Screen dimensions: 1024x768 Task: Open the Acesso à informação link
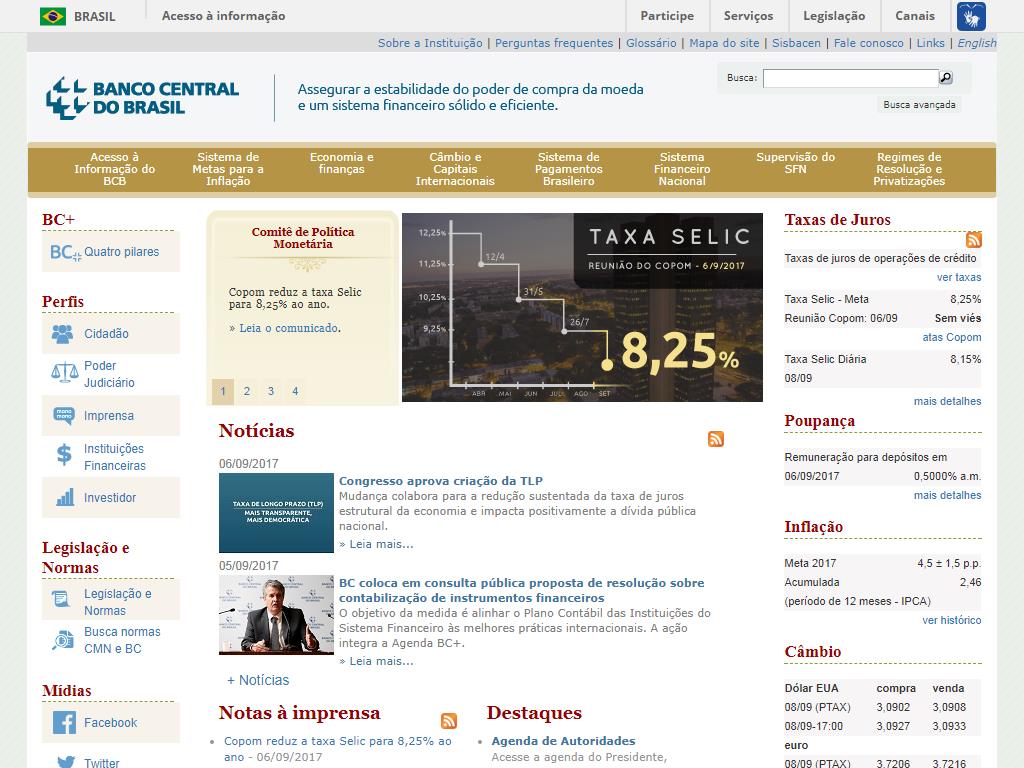click(223, 16)
